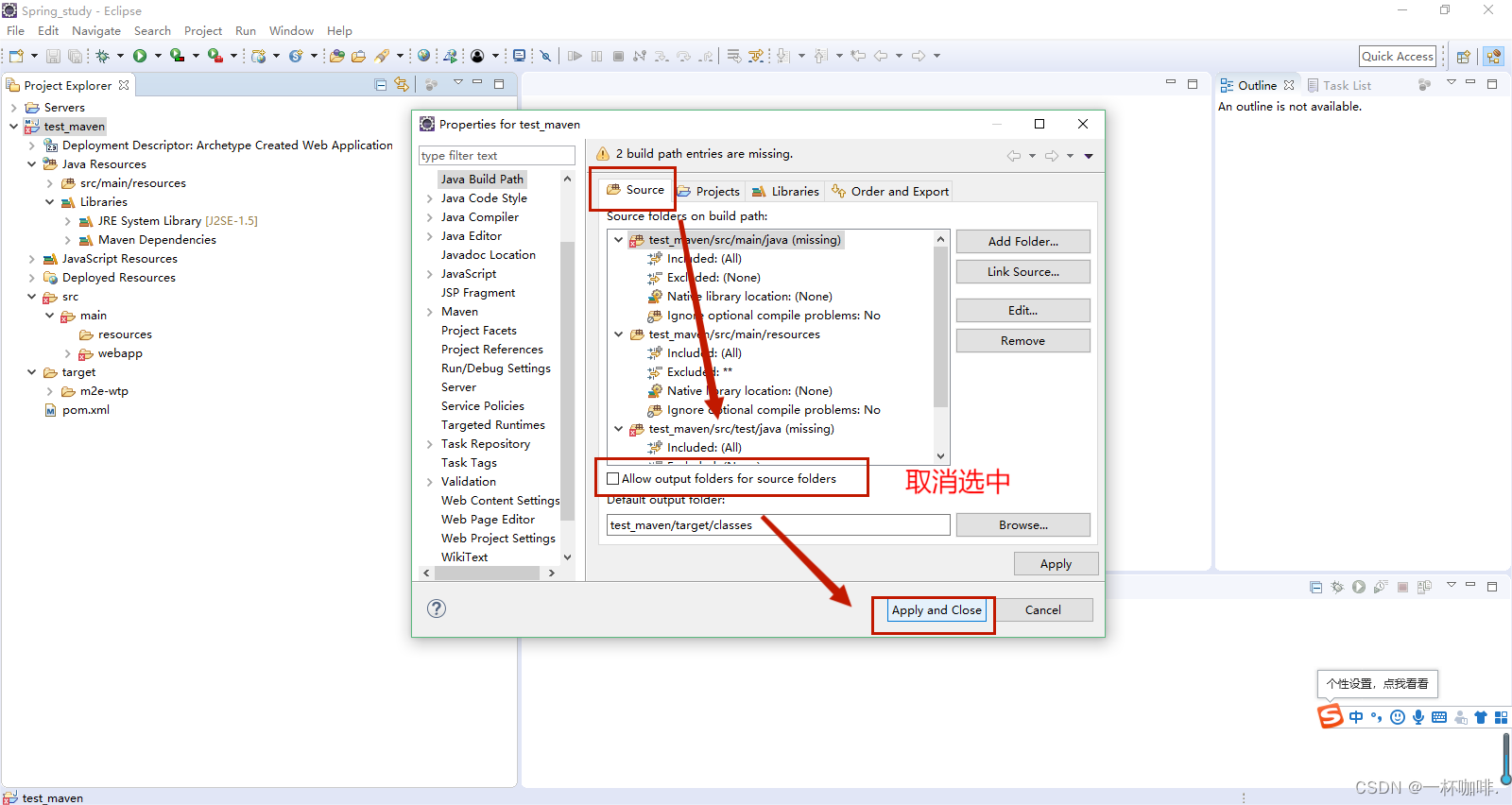Click the properties category list vertical scrollbar
This screenshot has width=1512, height=805.
click(567, 381)
